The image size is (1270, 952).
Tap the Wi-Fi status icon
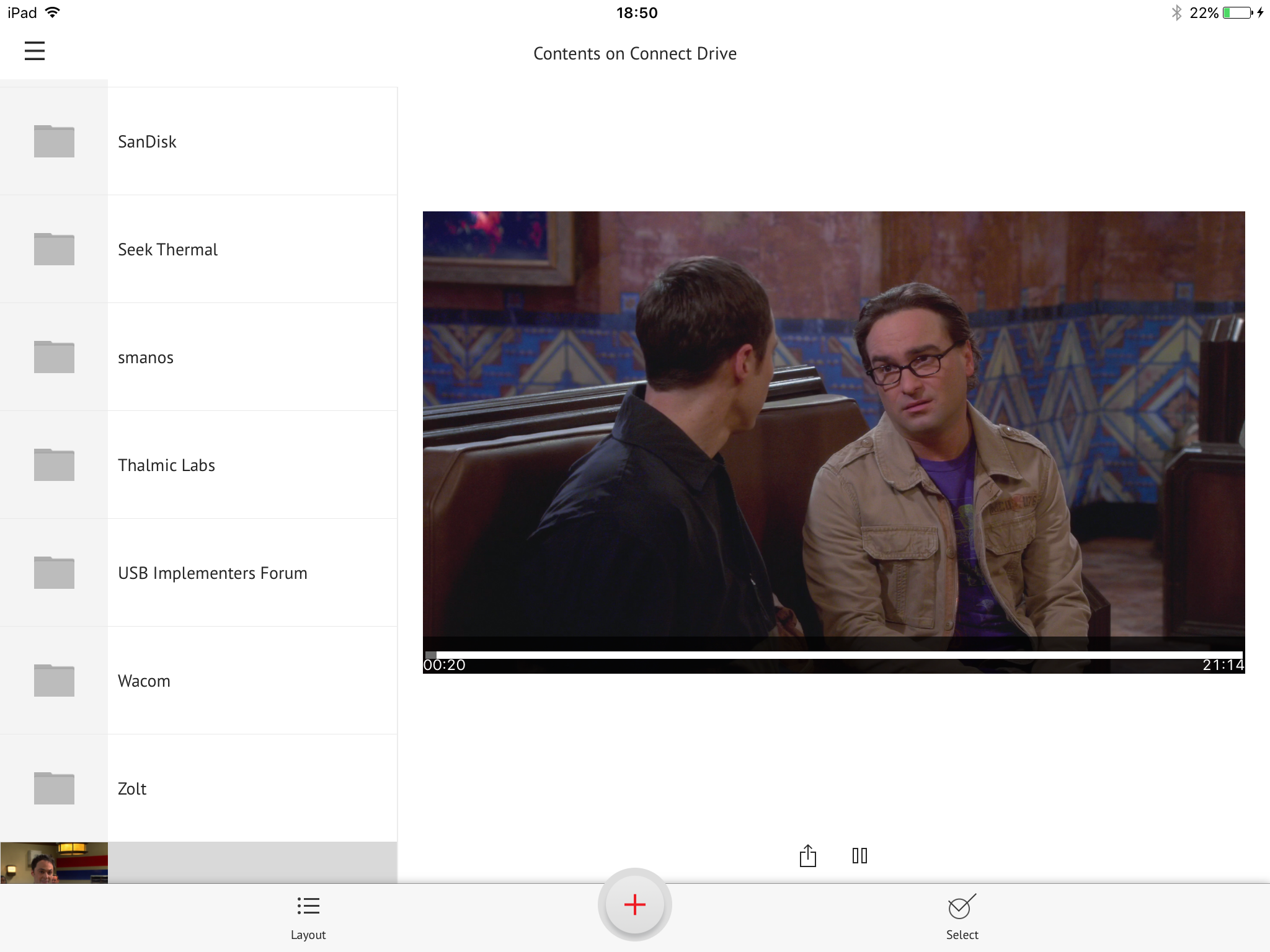[53, 12]
